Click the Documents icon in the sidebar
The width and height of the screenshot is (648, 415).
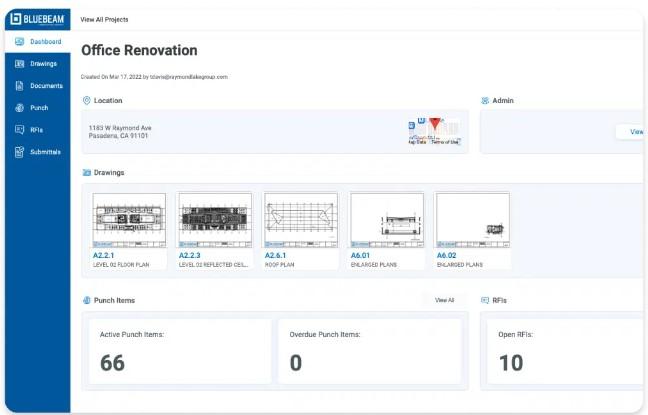pos(19,86)
